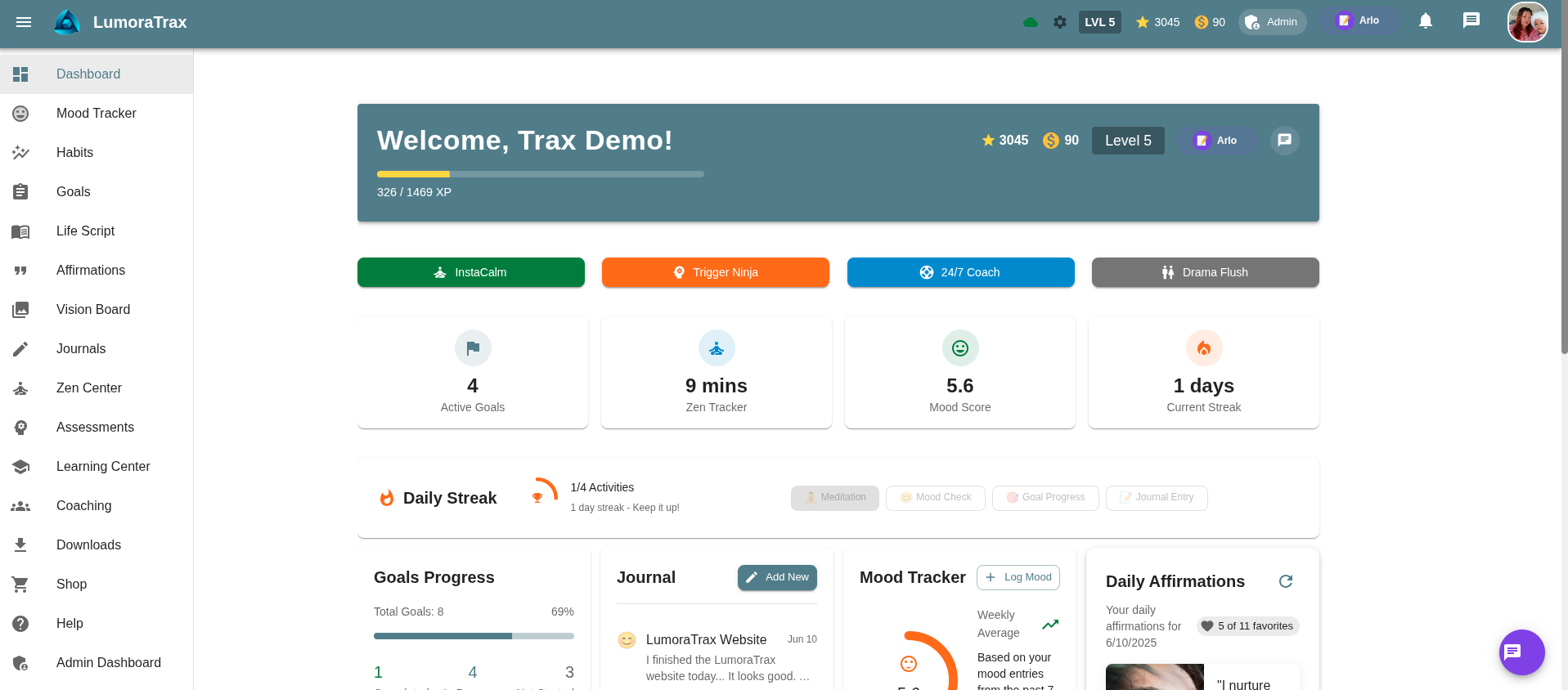
Task: Launch the InstaCalm button
Action: pos(470,272)
